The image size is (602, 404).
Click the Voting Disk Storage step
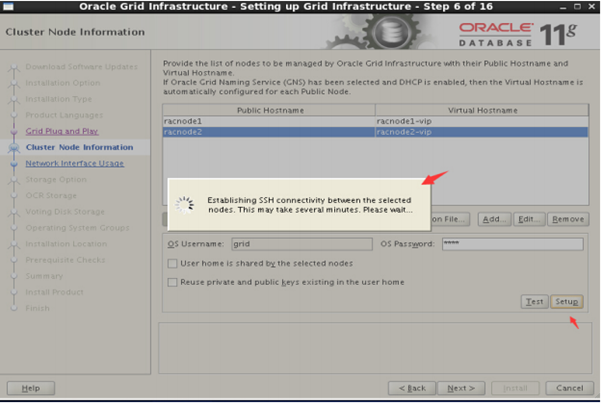click(x=65, y=212)
